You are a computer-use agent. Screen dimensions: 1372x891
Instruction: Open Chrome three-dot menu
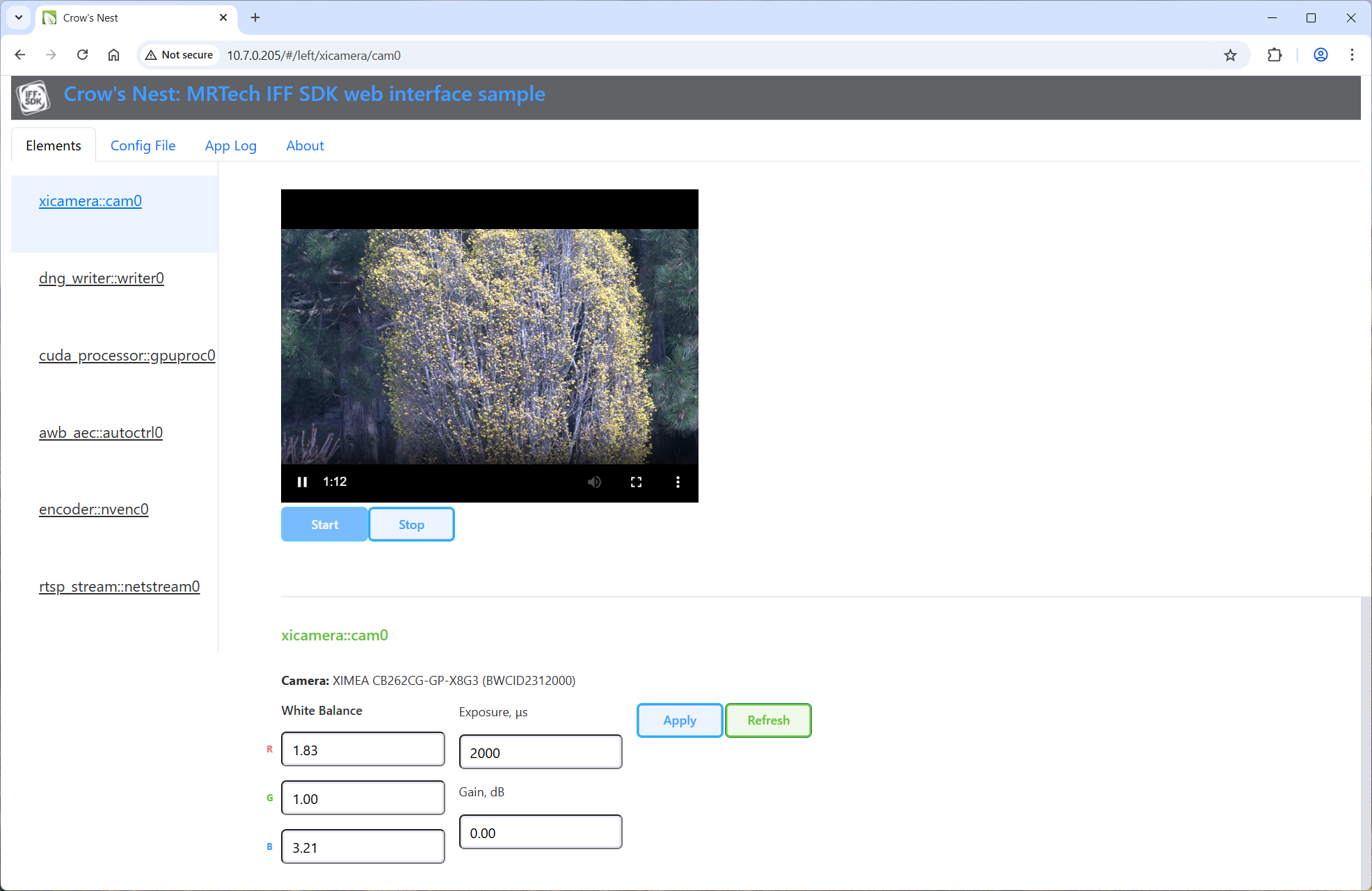(x=1352, y=55)
